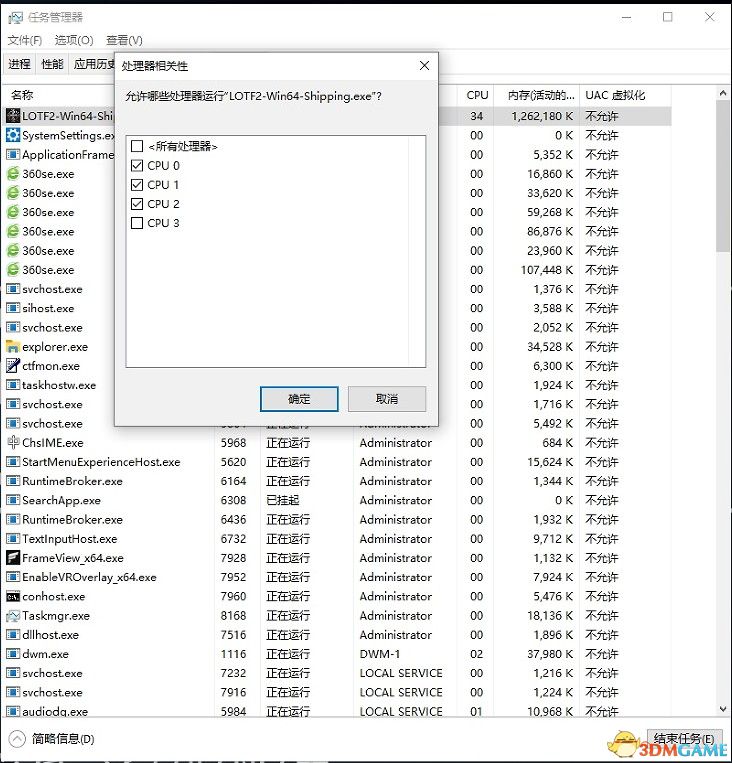Click the StartMenuExperienceHost.exe icon

click(13, 462)
